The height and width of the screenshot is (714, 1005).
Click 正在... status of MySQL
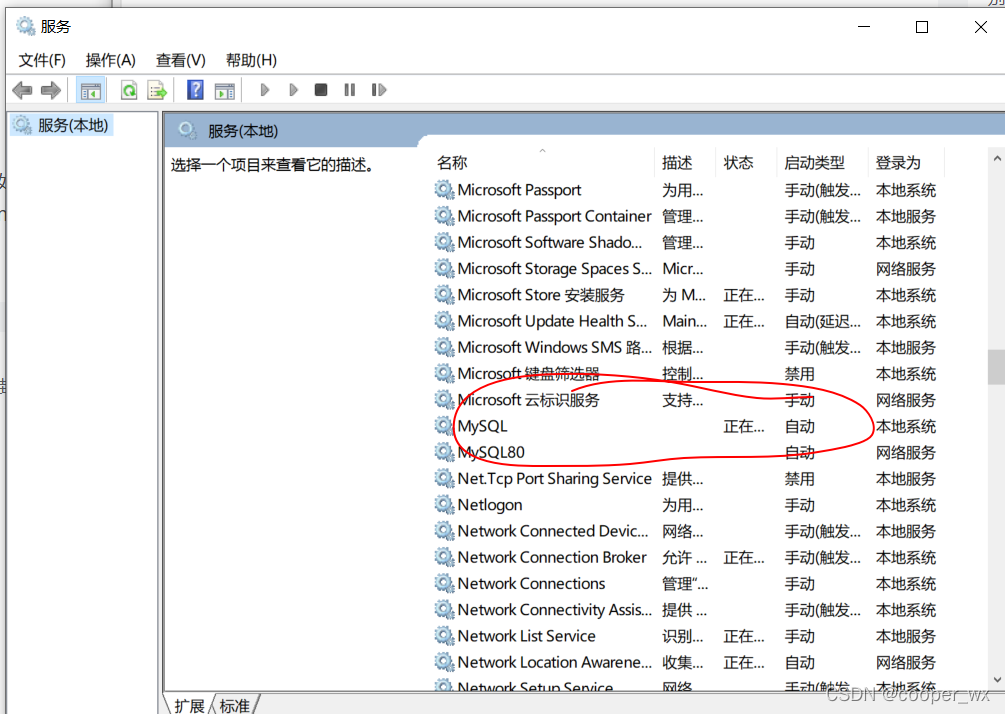pos(743,426)
